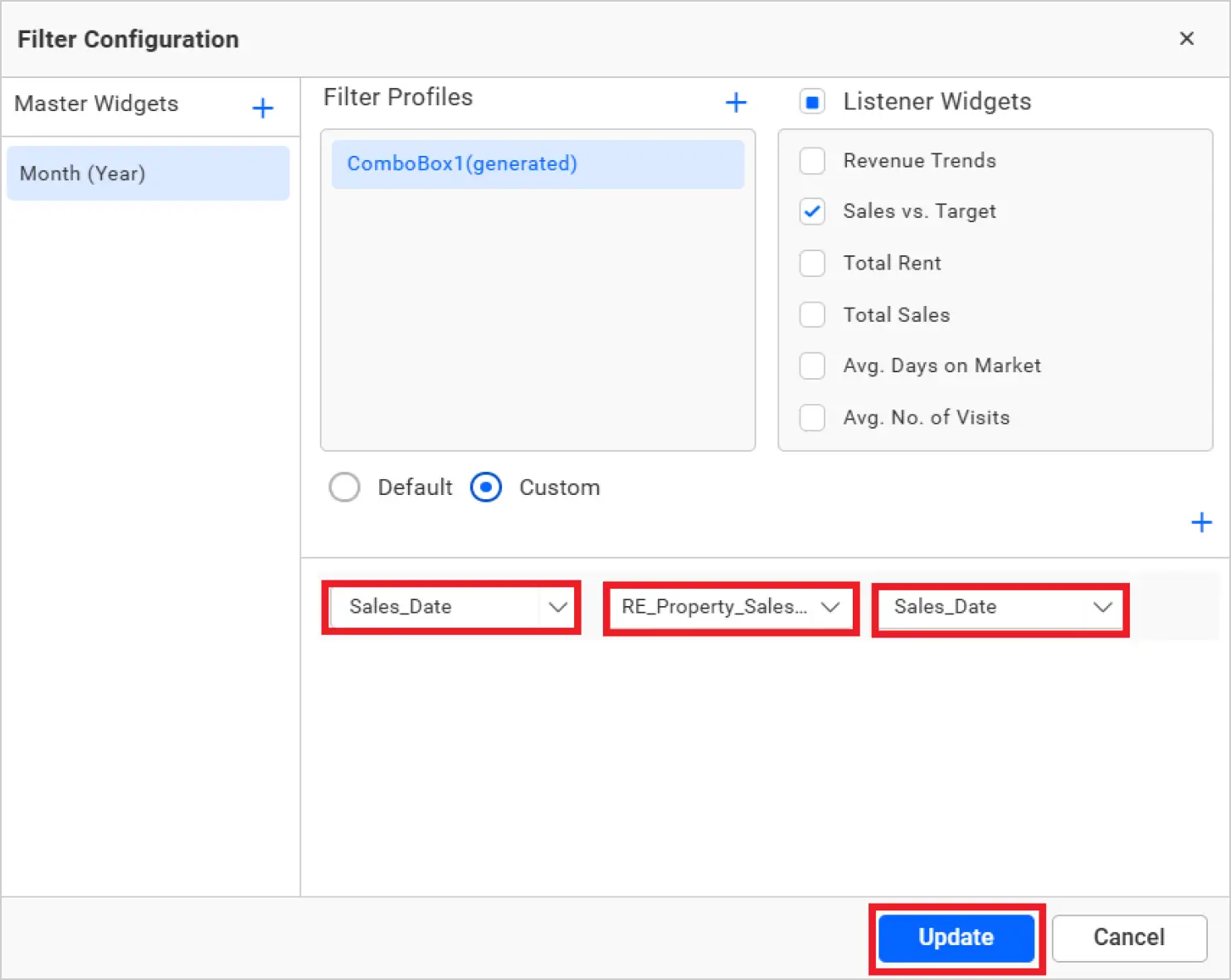Click the Master Widgets heading
1231x980 pixels.
96,104
